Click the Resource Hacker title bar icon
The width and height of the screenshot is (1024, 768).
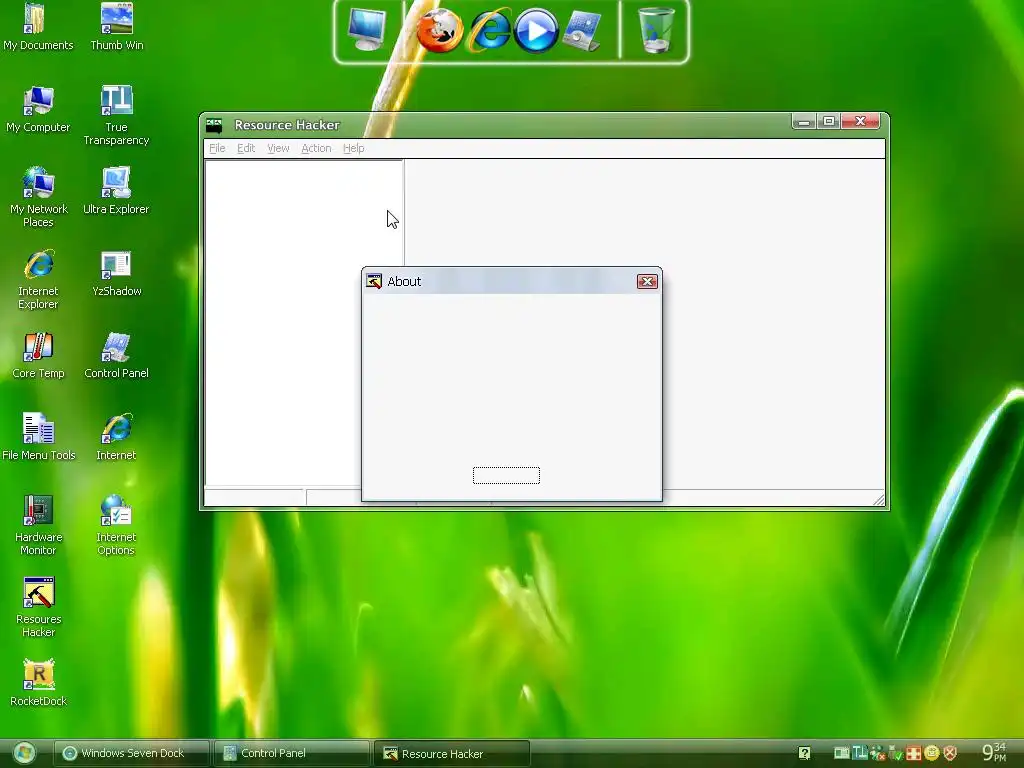pos(214,125)
